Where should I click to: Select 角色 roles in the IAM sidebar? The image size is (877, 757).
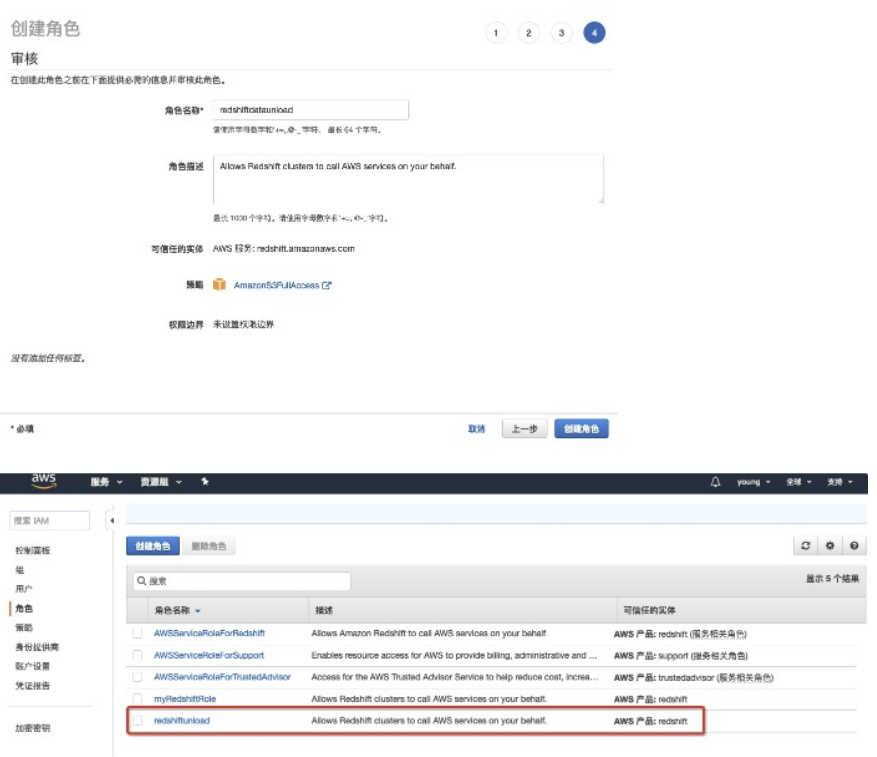pyautogui.click(x=23, y=609)
